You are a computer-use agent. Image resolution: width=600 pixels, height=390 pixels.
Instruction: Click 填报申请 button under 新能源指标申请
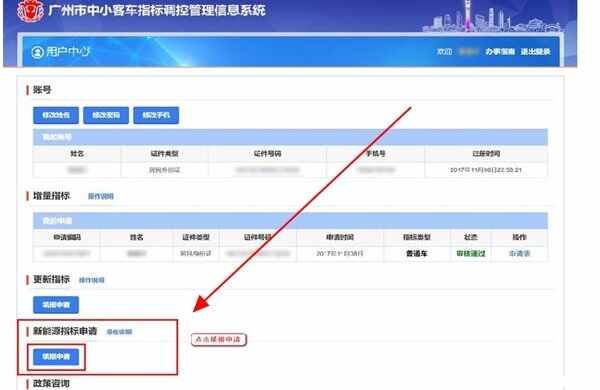[56, 357]
